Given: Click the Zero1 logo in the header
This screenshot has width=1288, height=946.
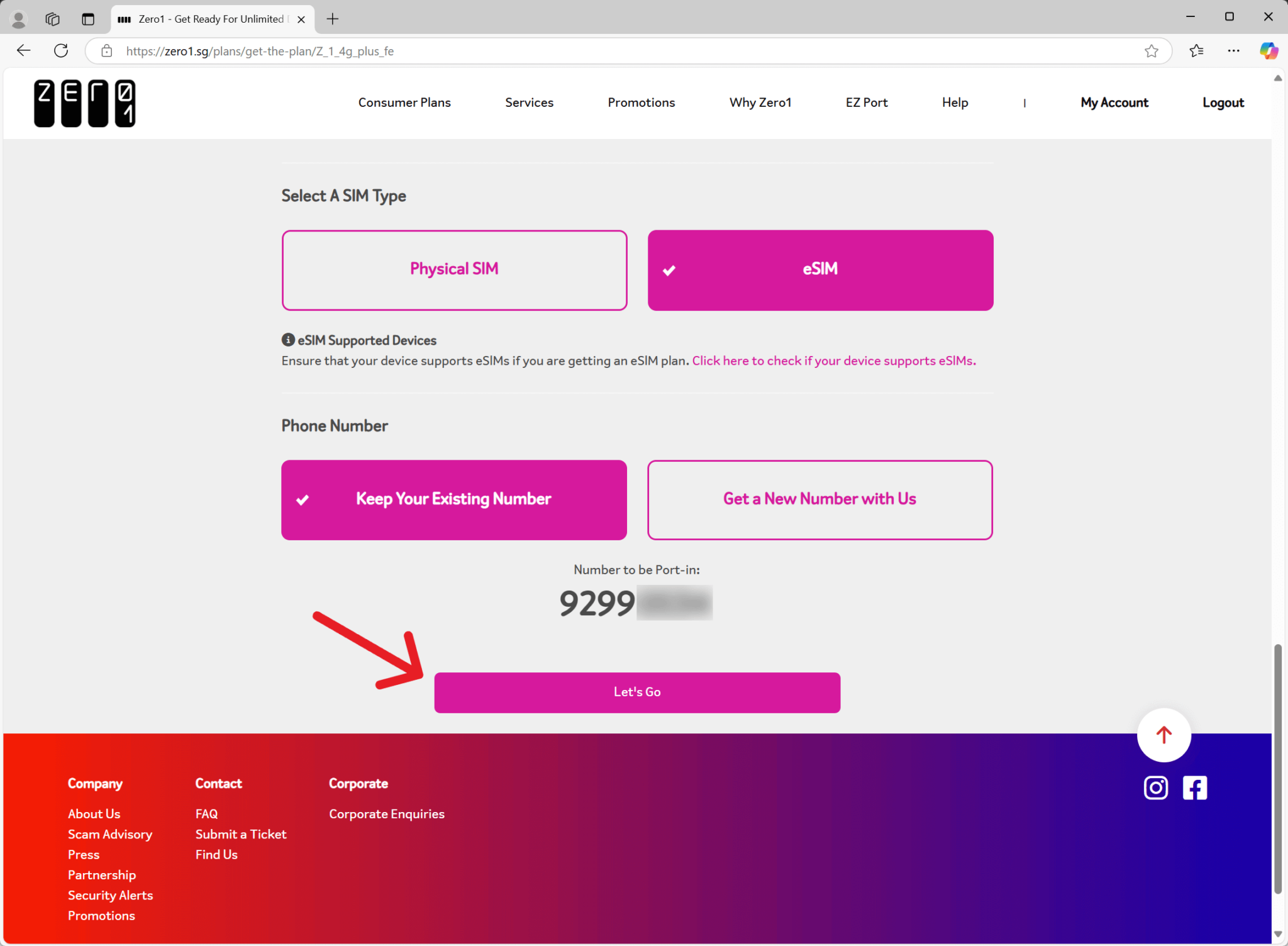Looking at the screenshot, I should coord(84,103).
